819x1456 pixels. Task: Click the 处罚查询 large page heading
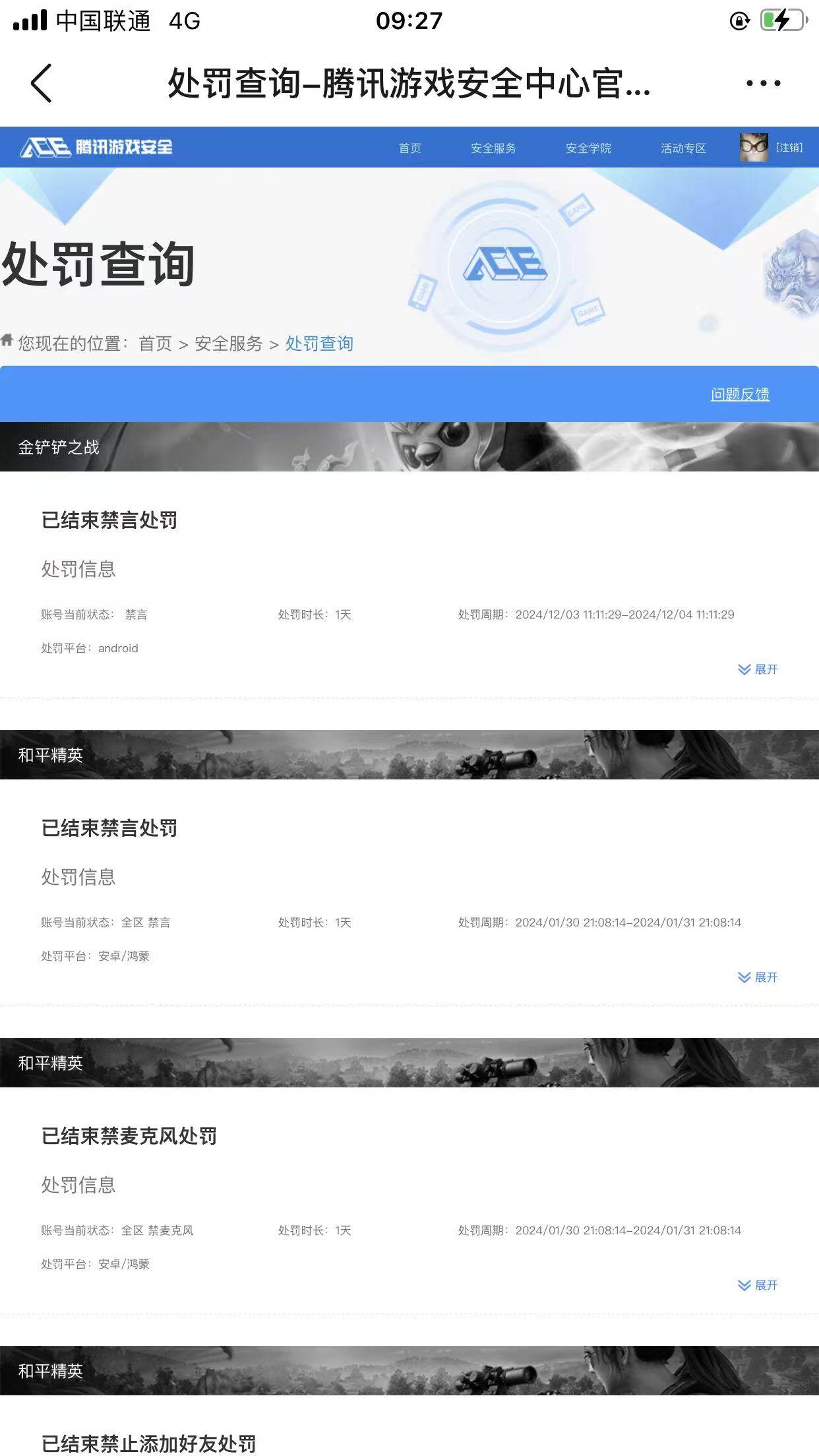point(98,264)
